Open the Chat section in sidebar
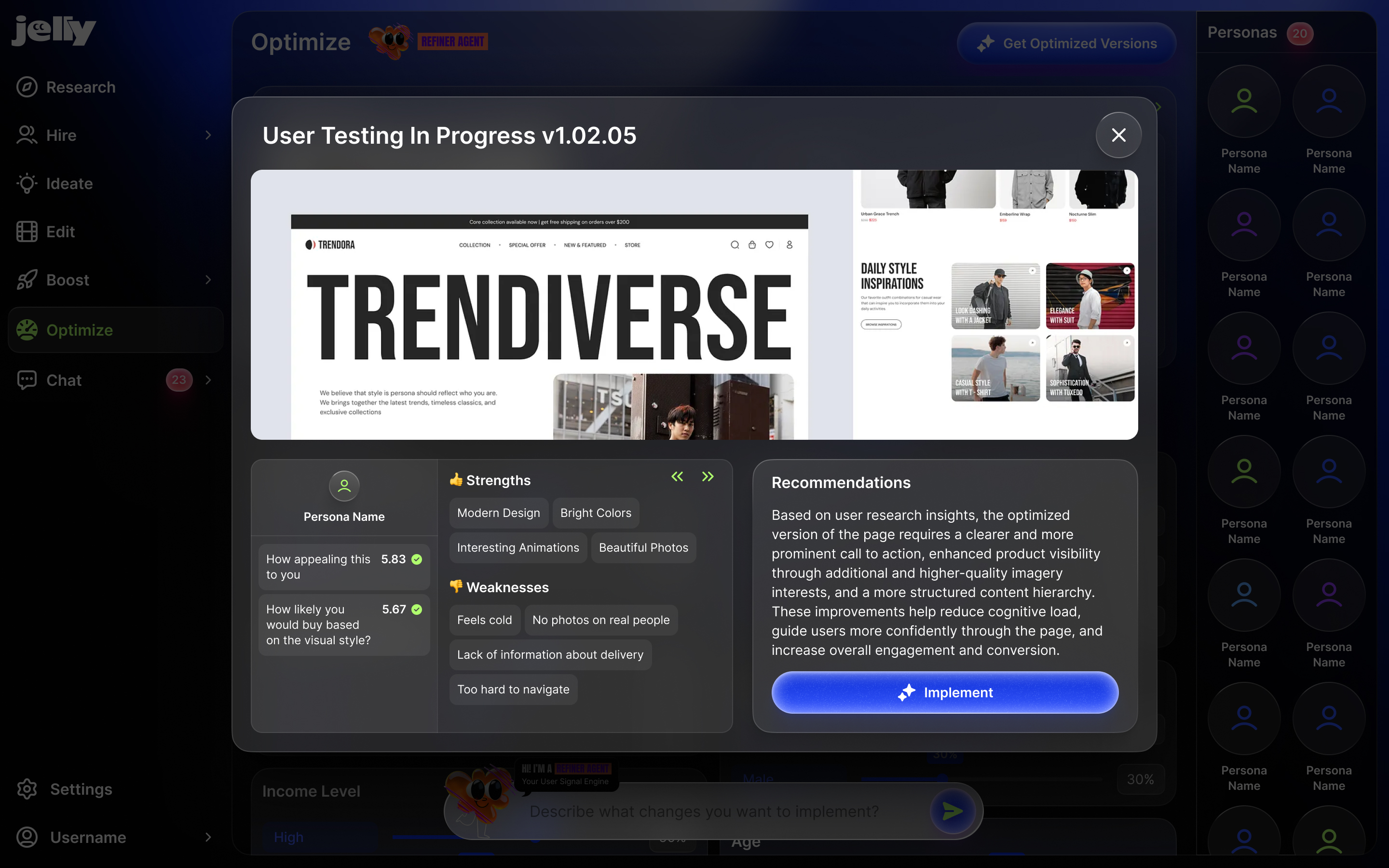This screenshot has width=1389, height=868. point(64,380)
